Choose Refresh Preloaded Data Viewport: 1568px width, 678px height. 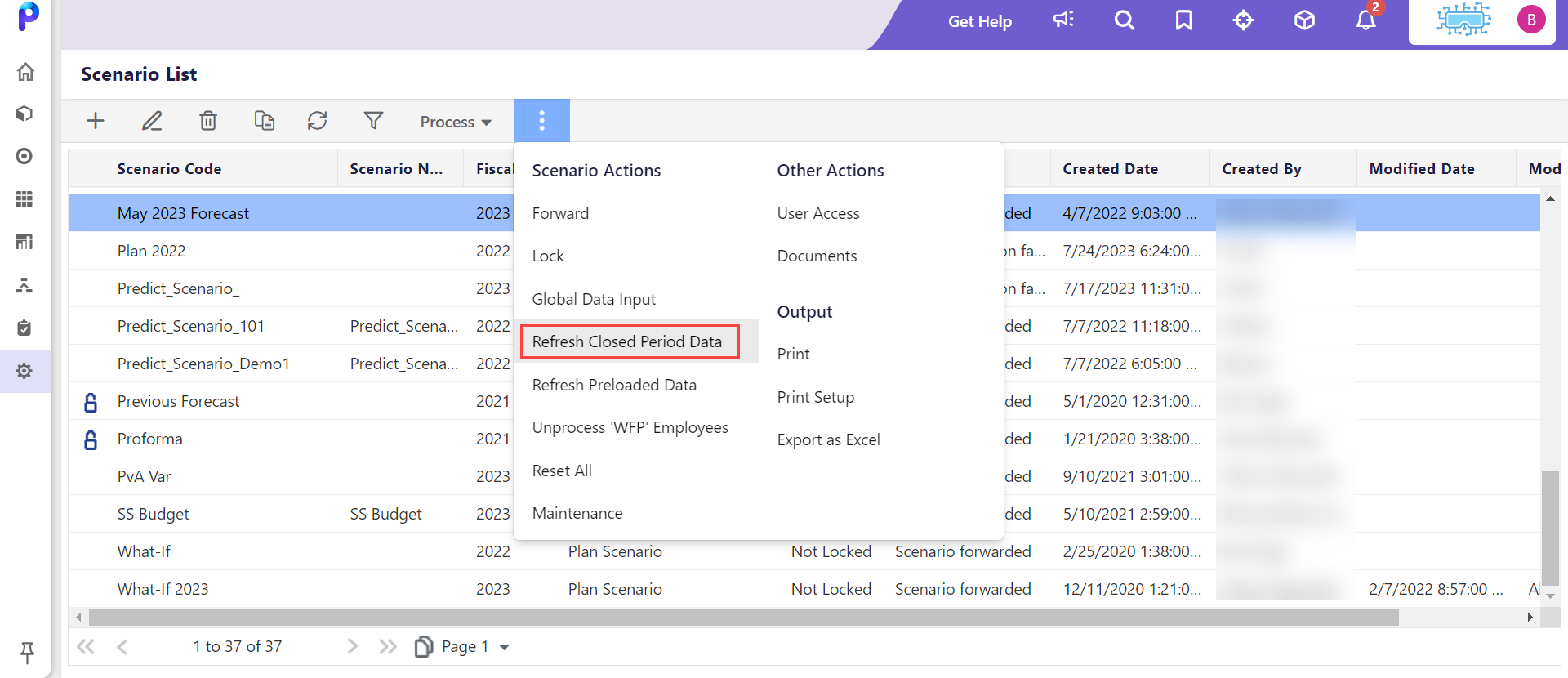(614, 385)
